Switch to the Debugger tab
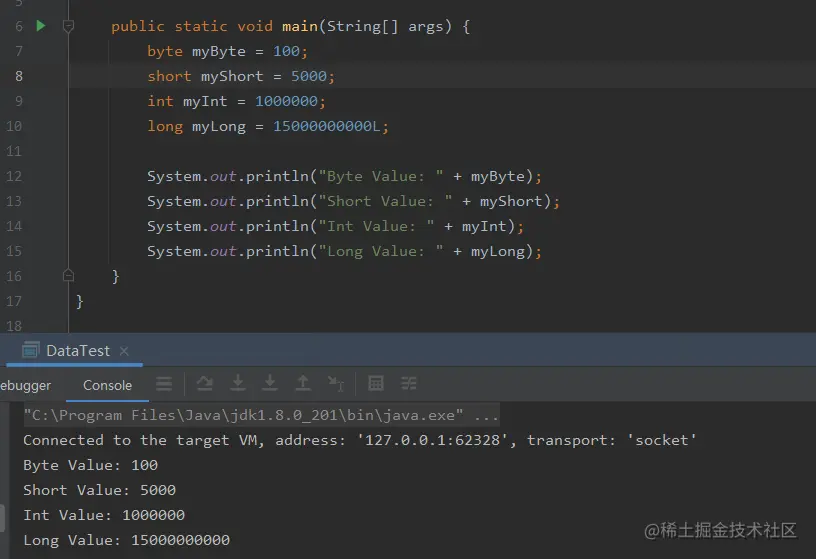 [x=26, y=386]
